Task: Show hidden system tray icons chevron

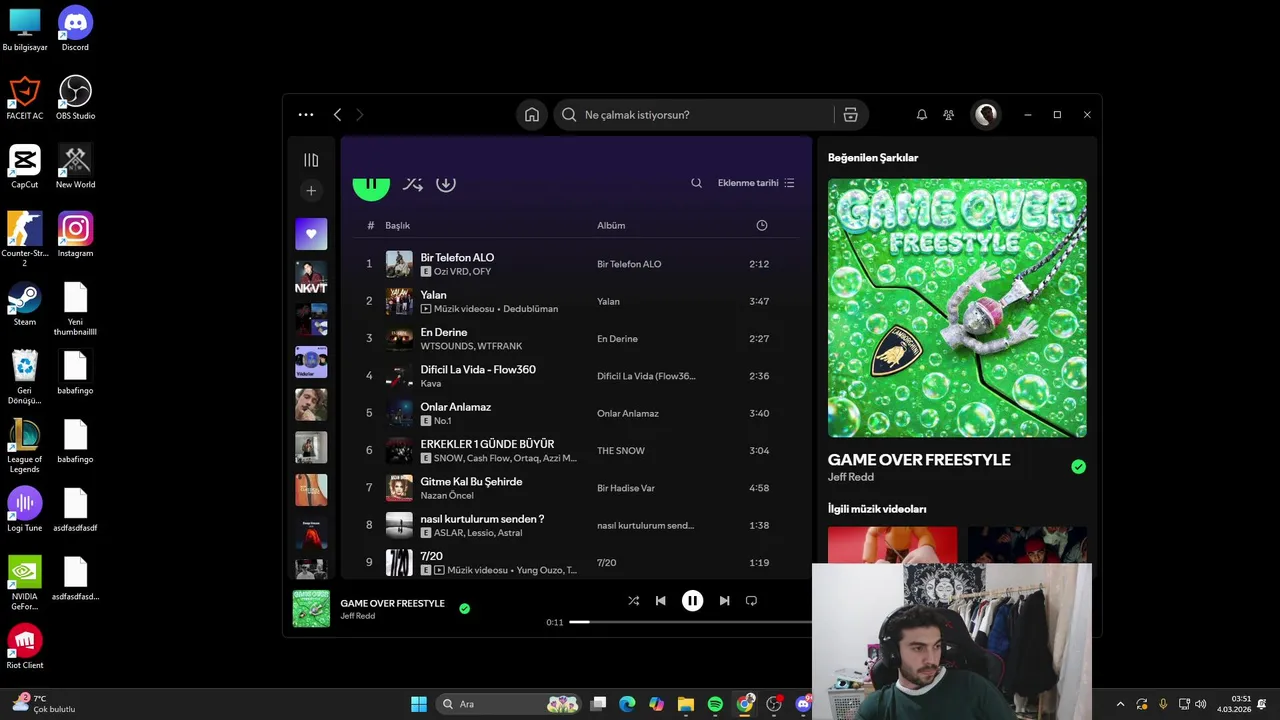Action: coord(1120,704)
